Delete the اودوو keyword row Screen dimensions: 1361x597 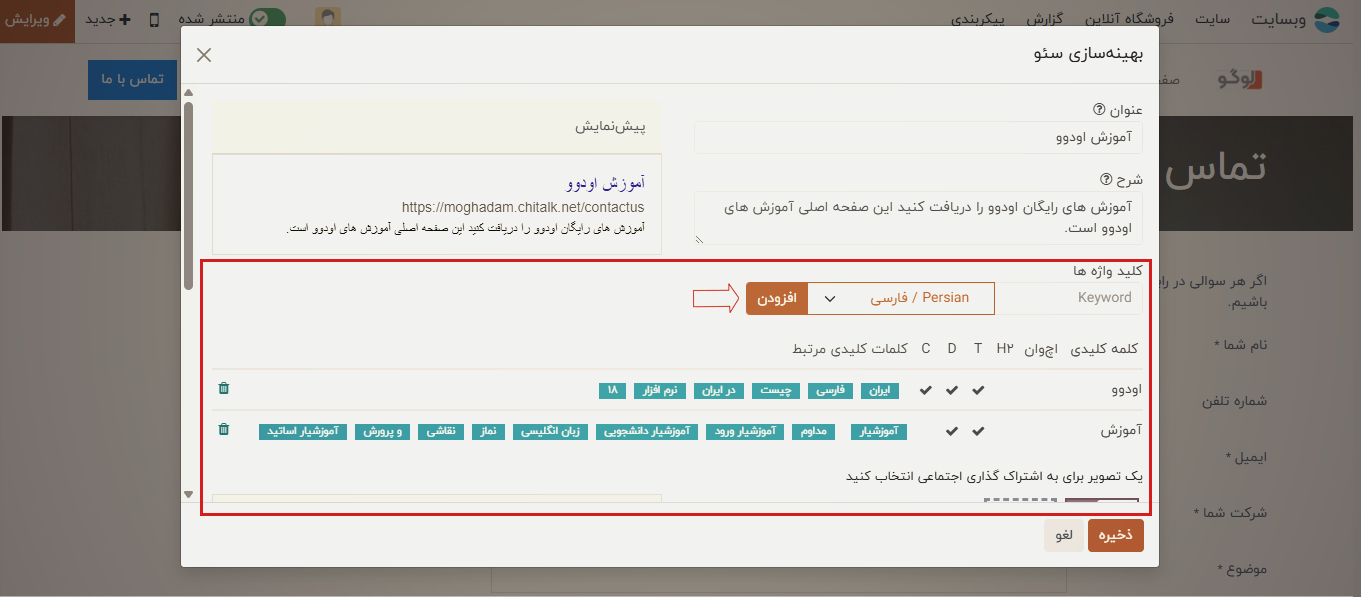(x=224, y=389)
